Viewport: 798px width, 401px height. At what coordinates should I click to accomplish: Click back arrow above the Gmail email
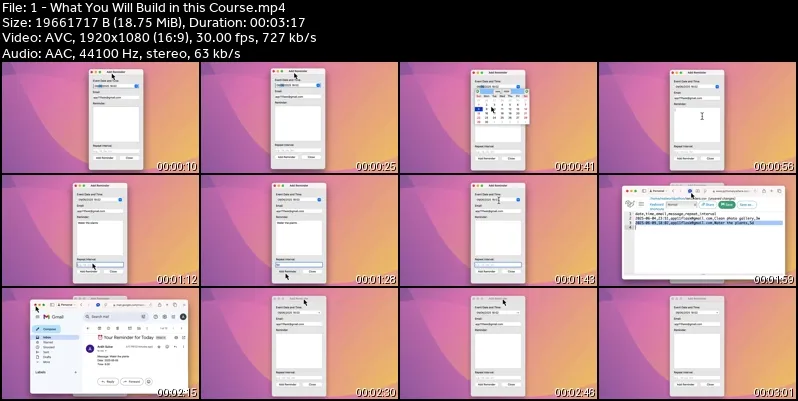coord(88,328)
